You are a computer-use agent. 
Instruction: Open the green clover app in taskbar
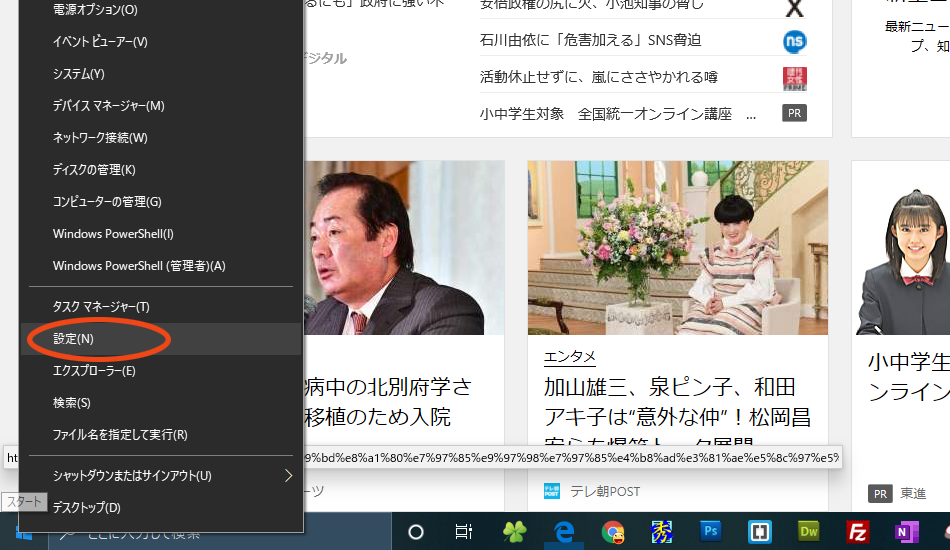click(x=514, y=532)
